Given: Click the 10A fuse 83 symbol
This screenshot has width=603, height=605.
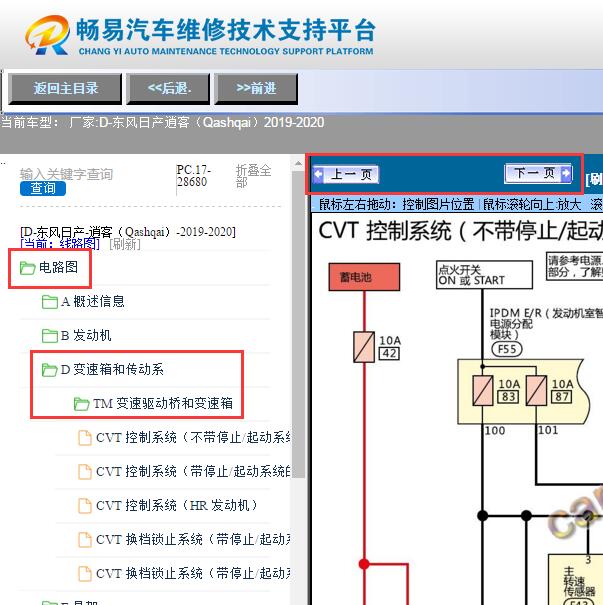Looking at the screenshot, I should point(483,390).
